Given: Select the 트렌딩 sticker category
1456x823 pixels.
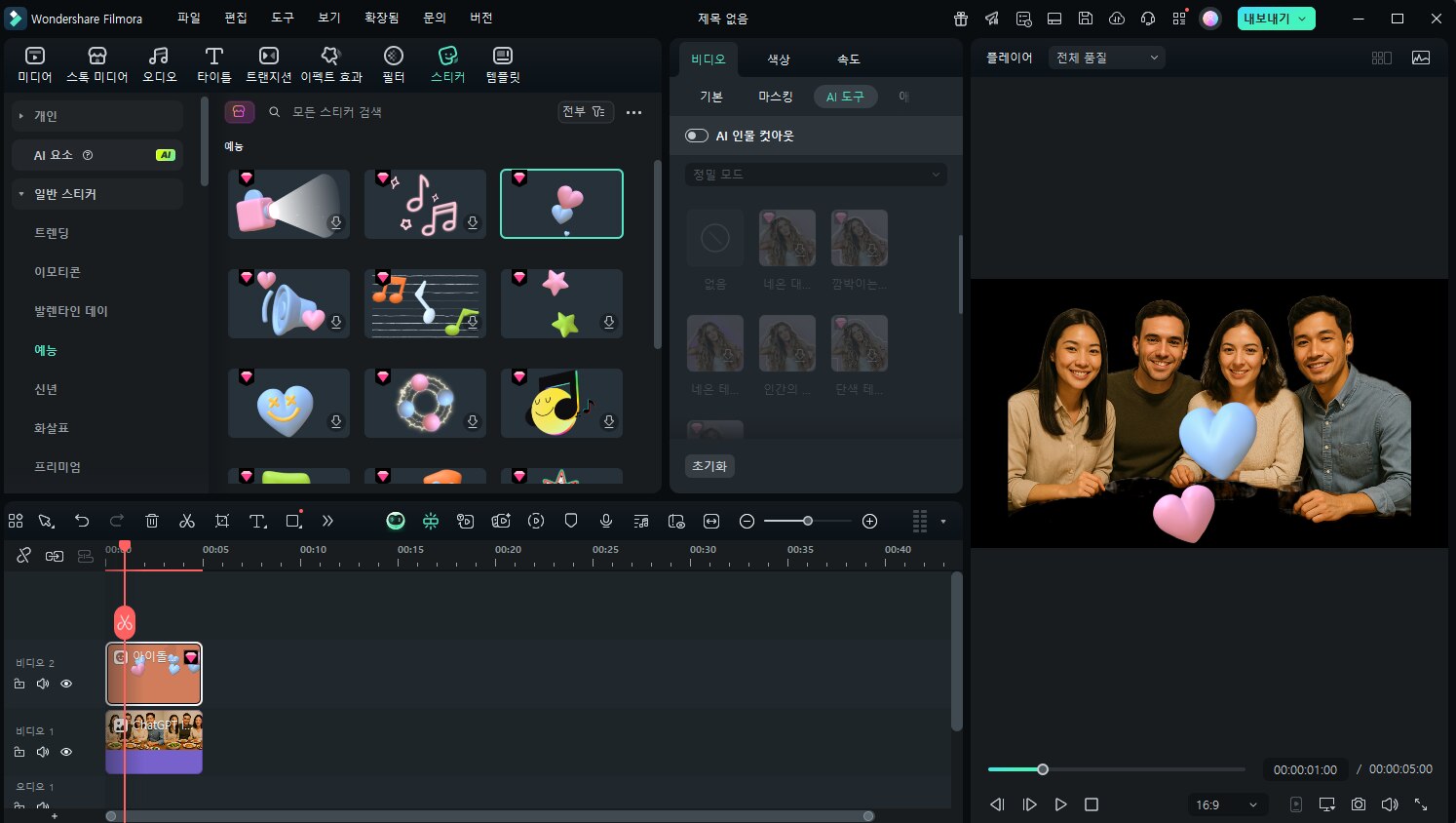Looking at the screenshot, I should coord(52,233).
